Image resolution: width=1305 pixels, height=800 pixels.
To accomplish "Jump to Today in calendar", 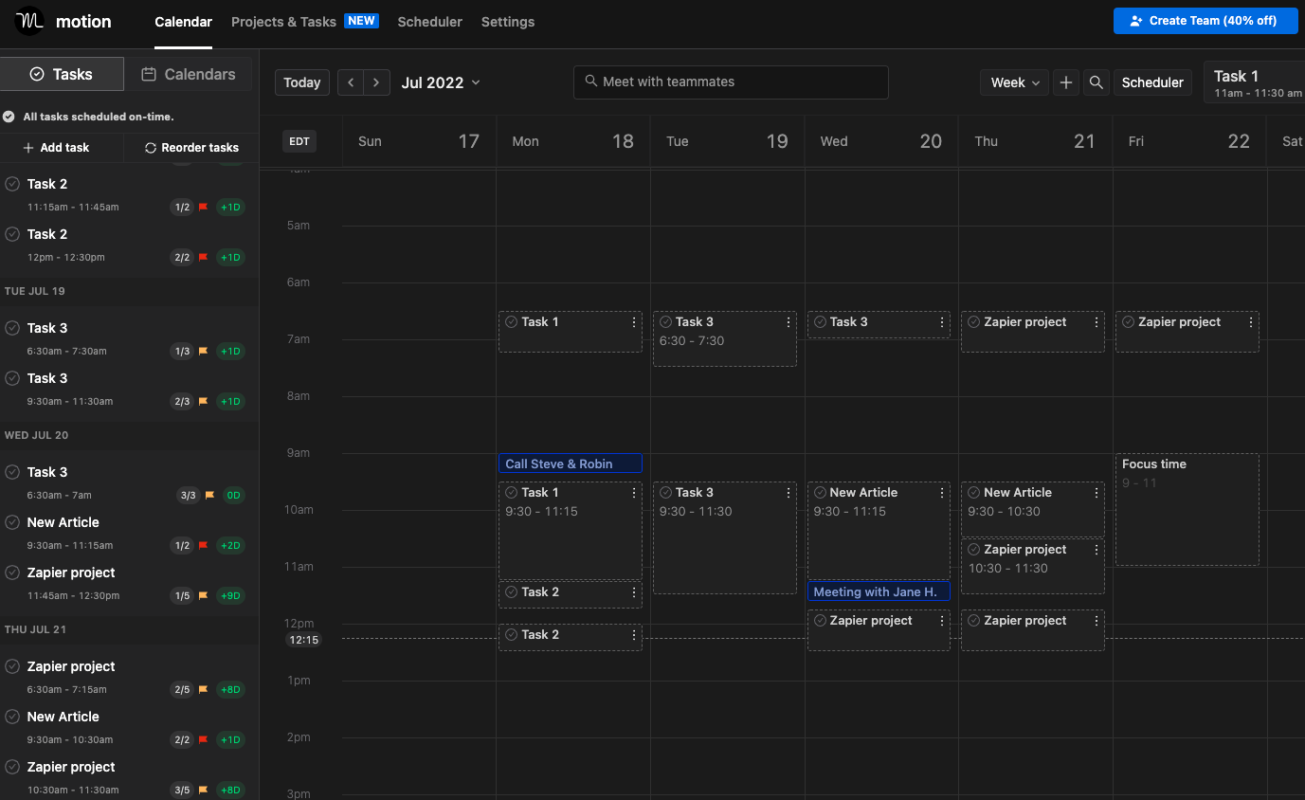I will pos(302,83).
